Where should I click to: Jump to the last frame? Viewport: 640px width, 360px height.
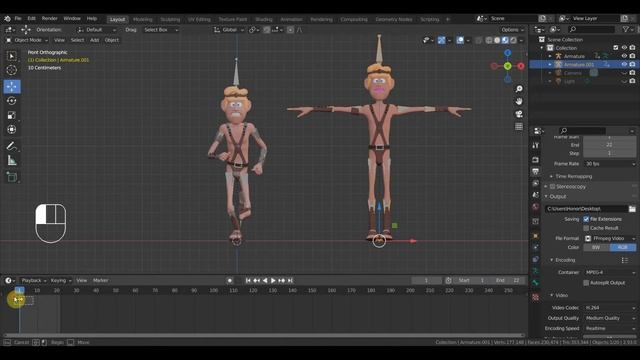pyautogui.click(x=290, y=280)
